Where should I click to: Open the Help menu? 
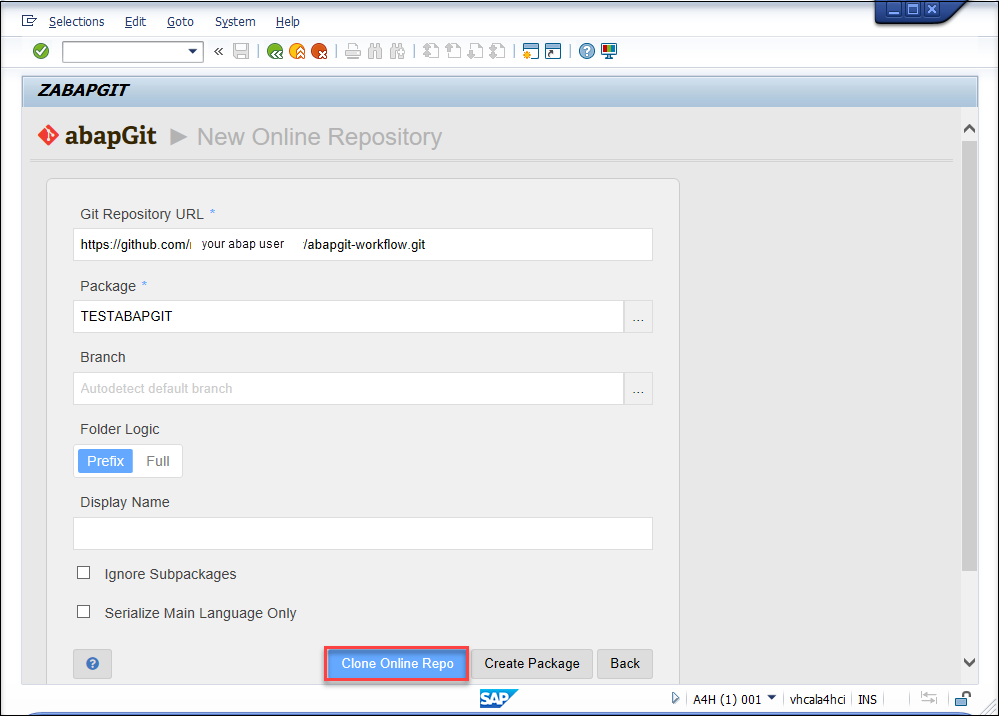click(287, 22)
